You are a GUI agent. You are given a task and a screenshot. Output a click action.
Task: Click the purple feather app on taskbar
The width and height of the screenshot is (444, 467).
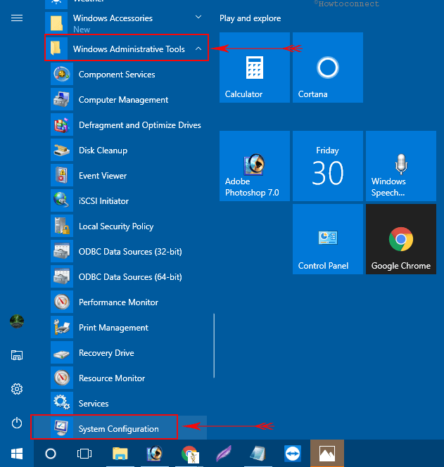point(224,454)
